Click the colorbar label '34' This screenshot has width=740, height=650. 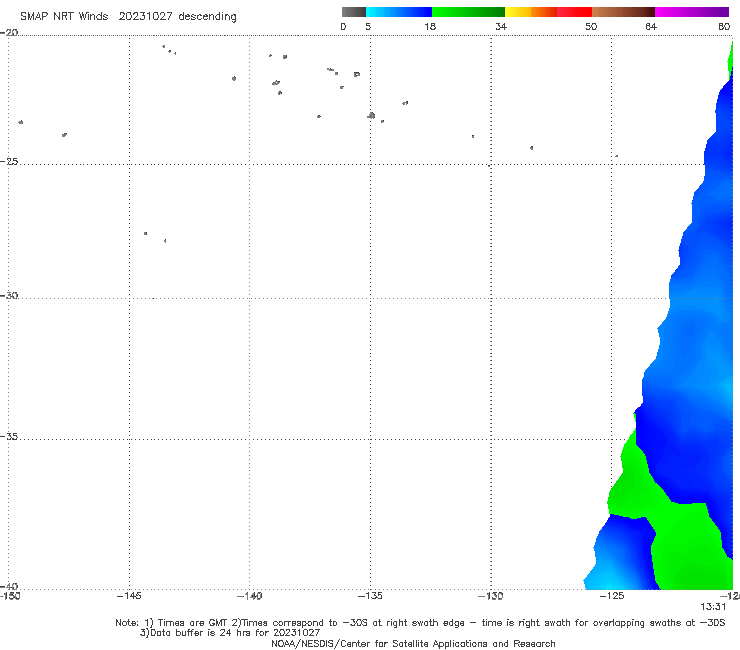501,26
